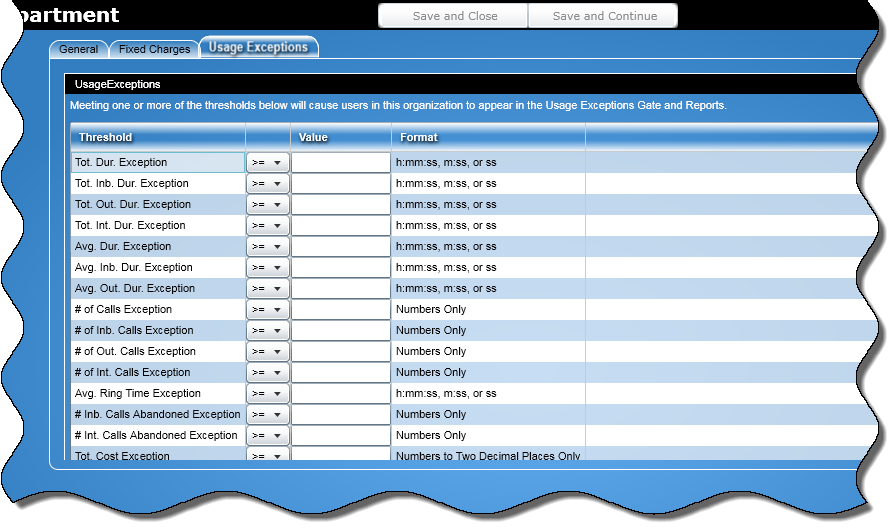This screenshot has height=531, width=896.
Task: Select the Usage Exceptions tab
Action: tap(258, 47)
